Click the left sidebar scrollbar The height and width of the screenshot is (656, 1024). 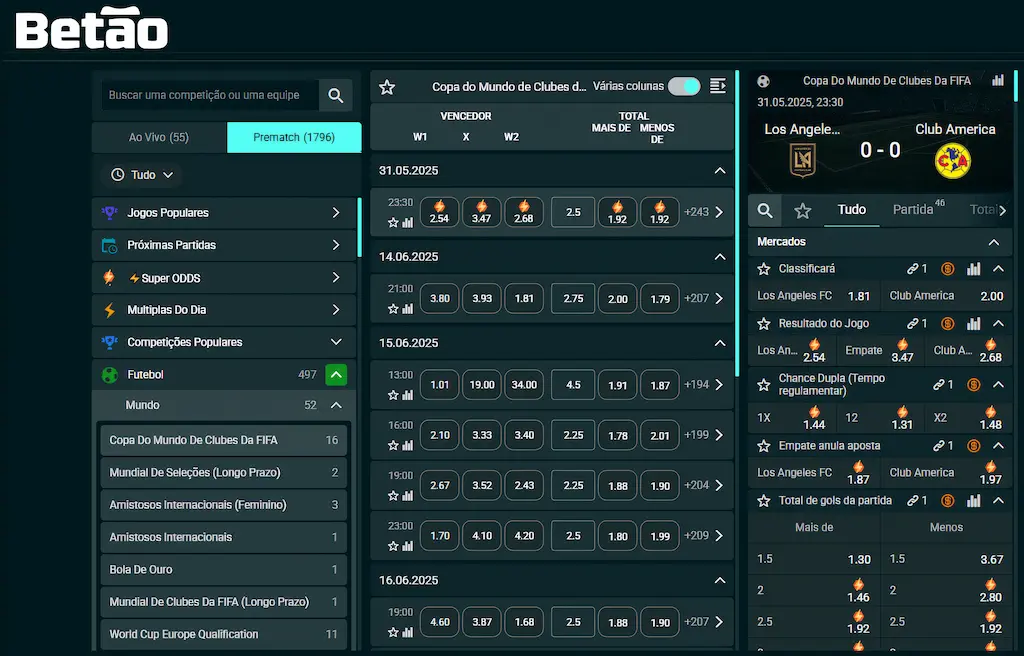pos(359,227)
